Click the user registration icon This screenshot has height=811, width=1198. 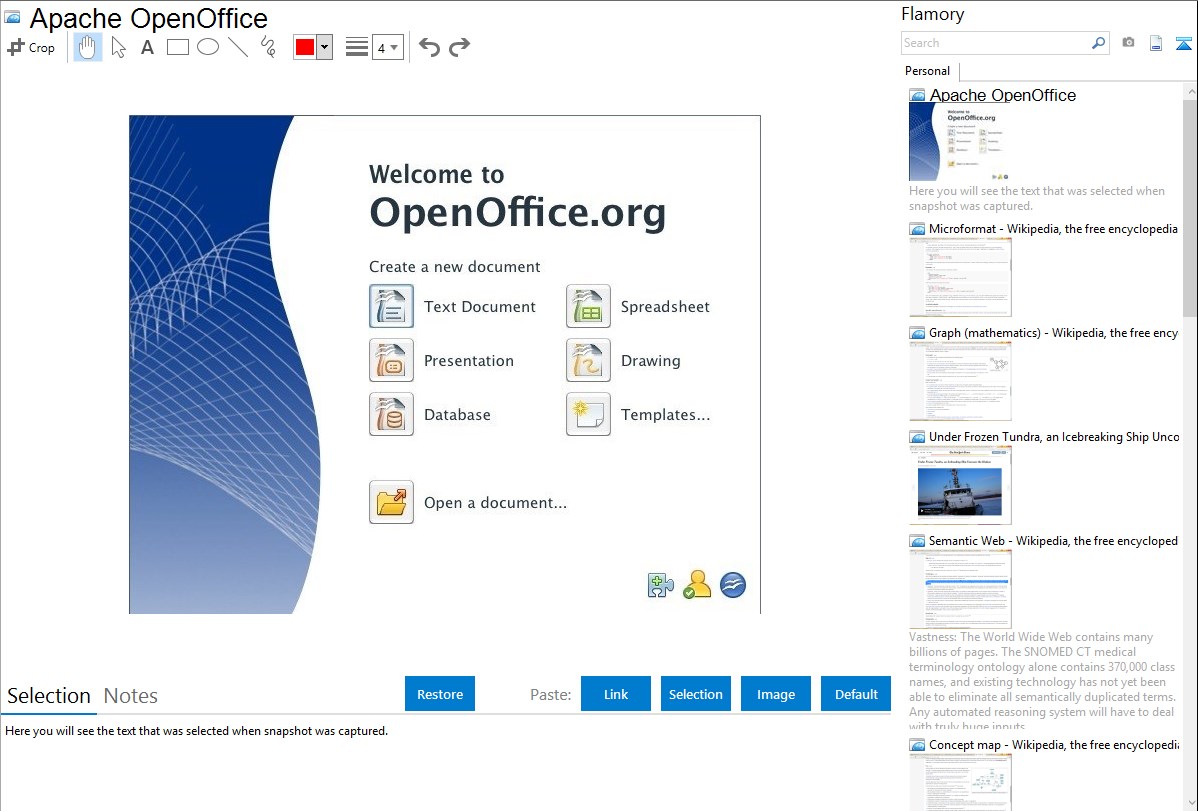pos(697,585)
